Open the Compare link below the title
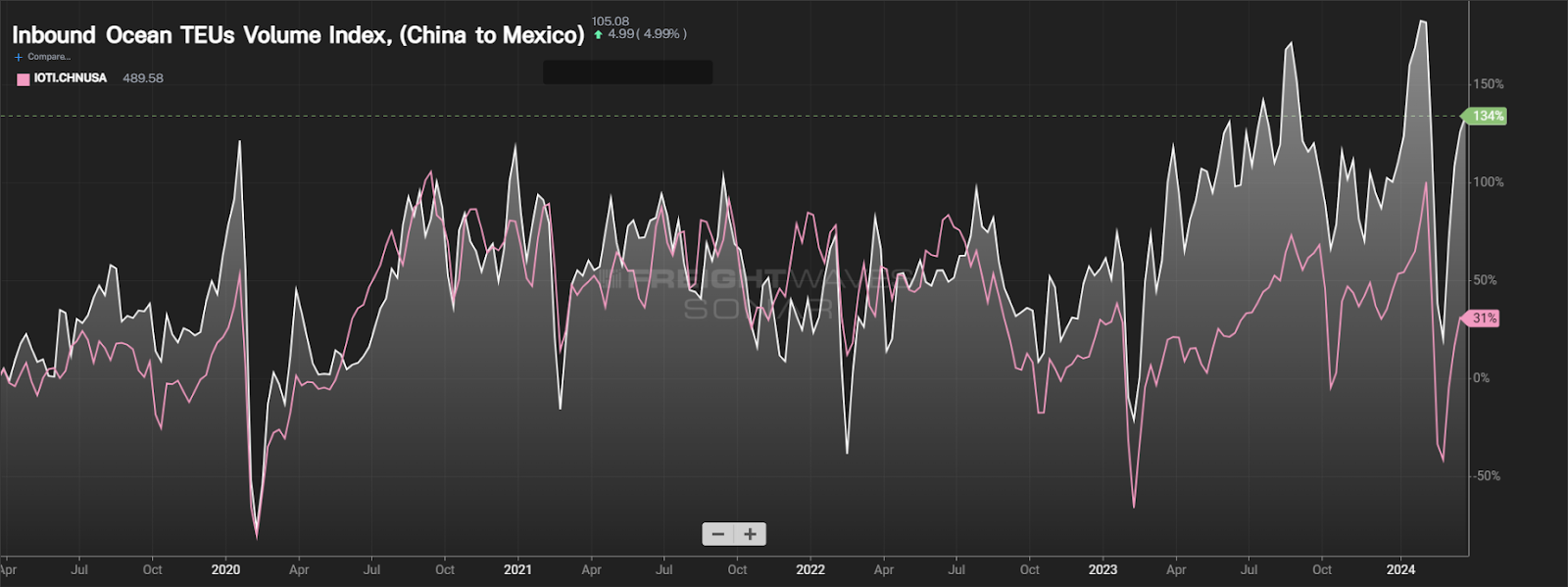The image size is (1568, 587). (x=49, y=57)
